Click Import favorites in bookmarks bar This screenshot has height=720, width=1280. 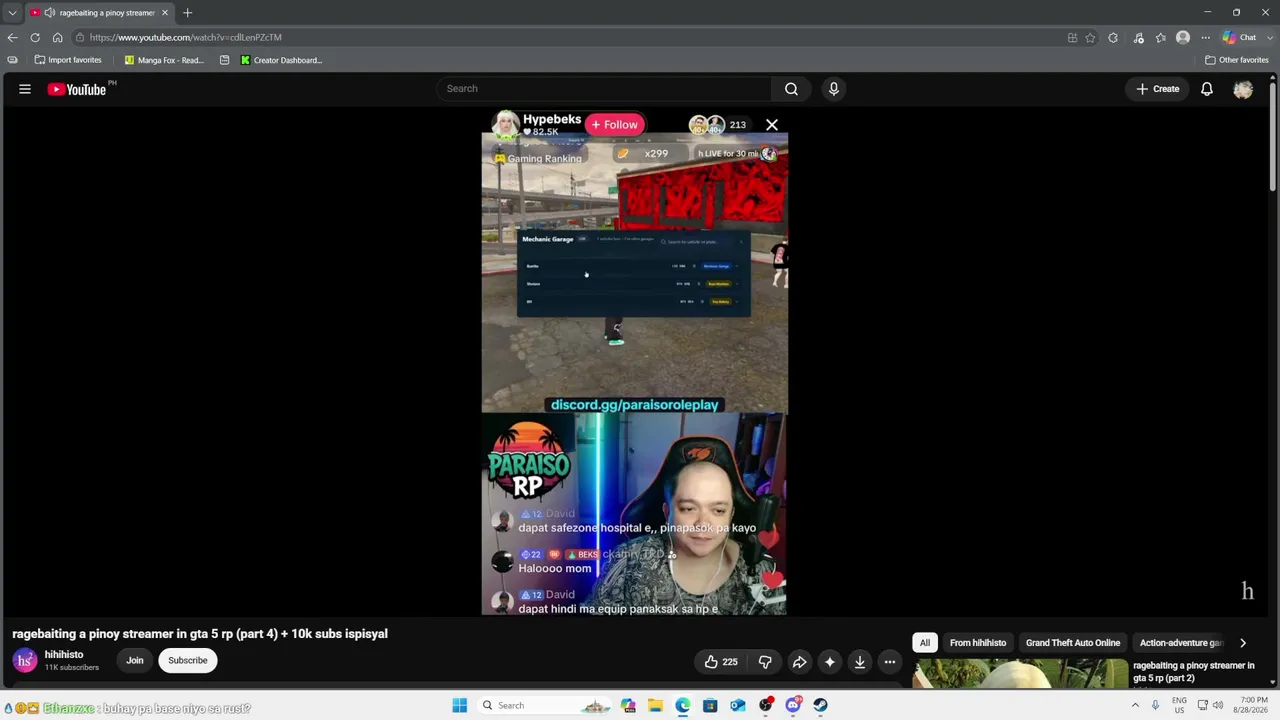tap(68, 60)
